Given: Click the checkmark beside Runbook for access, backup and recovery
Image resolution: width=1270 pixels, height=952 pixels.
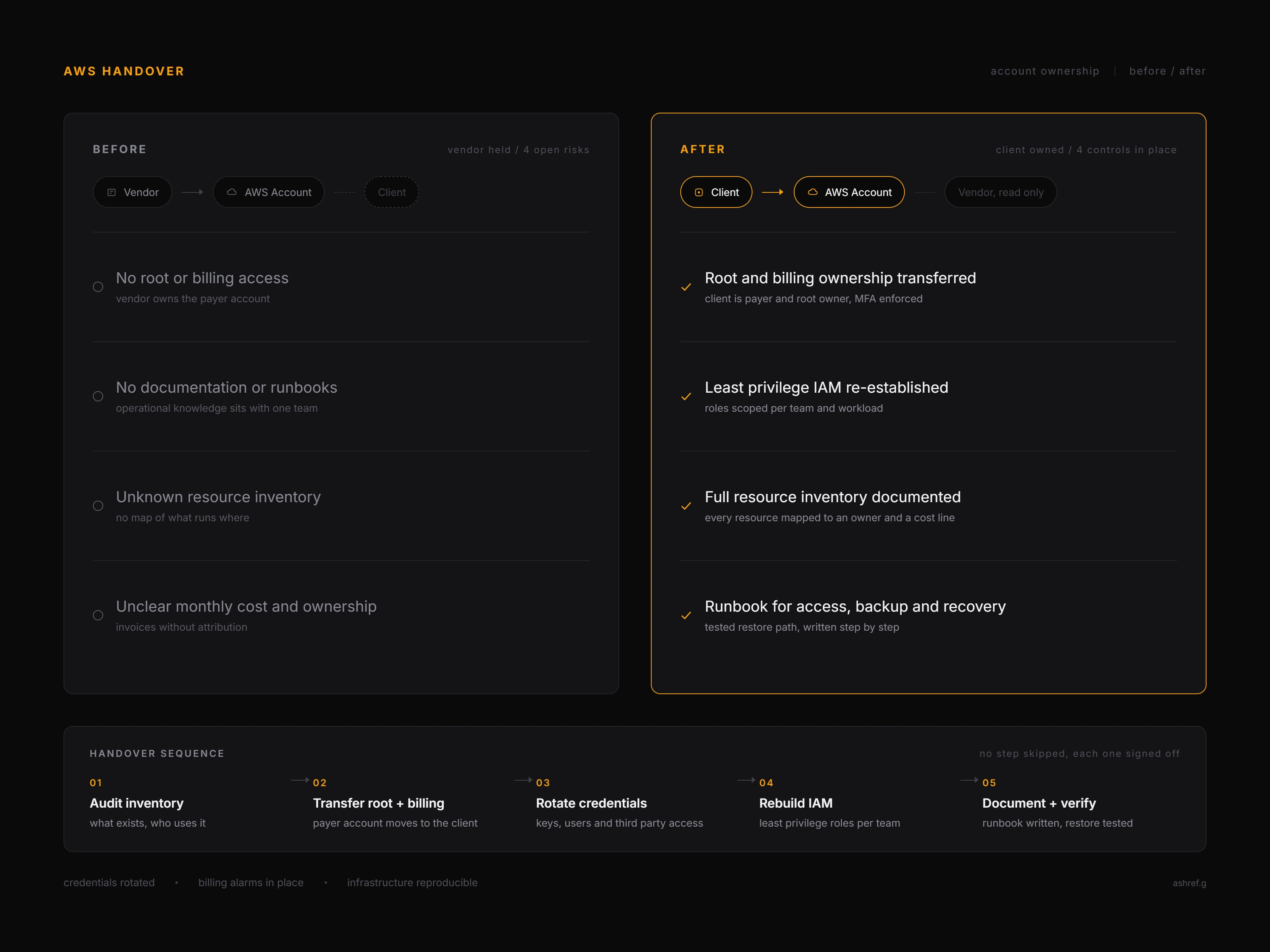Looking at the screenshot, I should coord(686,616).
